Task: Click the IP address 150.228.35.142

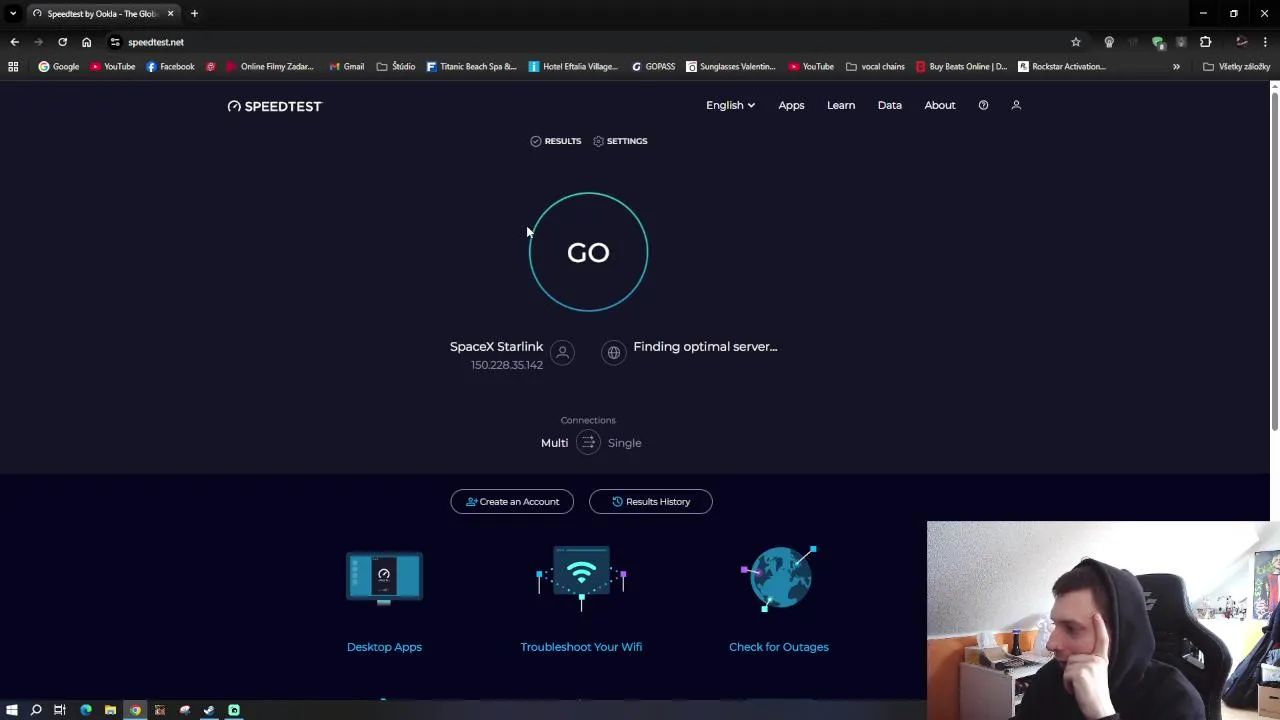Action: pos(507,365)
